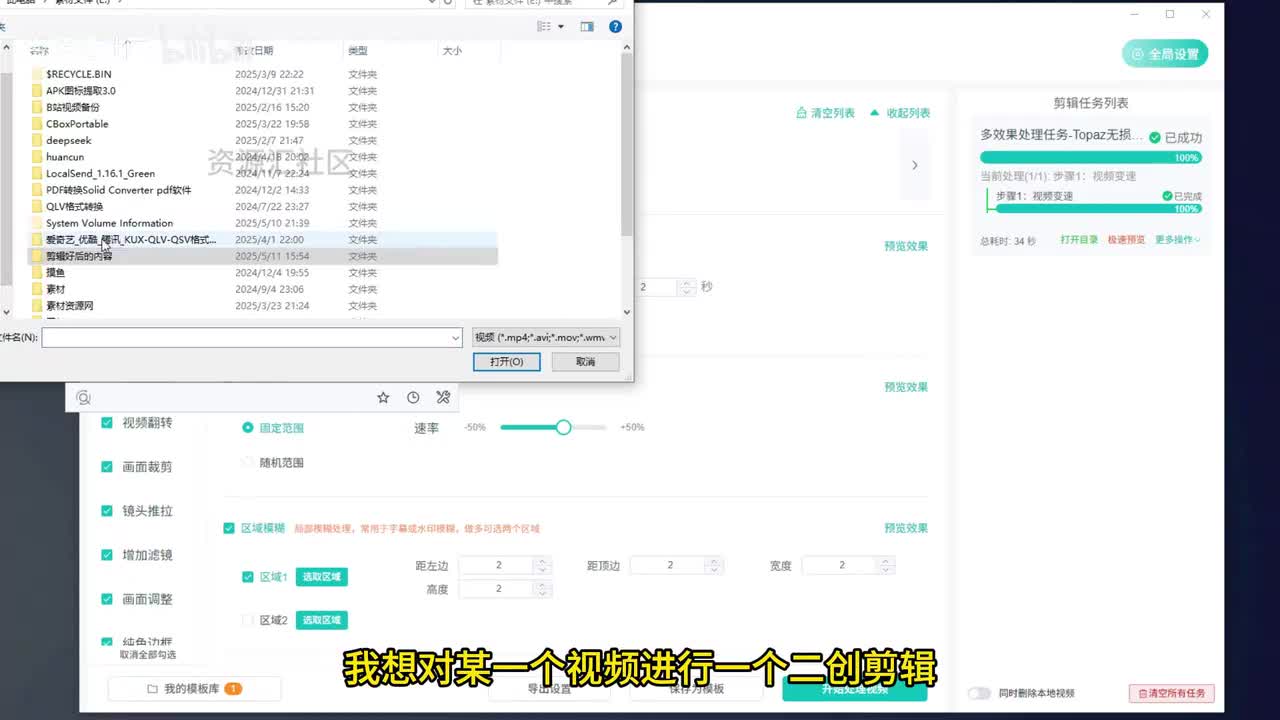Toggle 同时删除本地视频 switch
Image resolution: width=1280 pixels, height=720 pixels.
(x=979, y=693)
